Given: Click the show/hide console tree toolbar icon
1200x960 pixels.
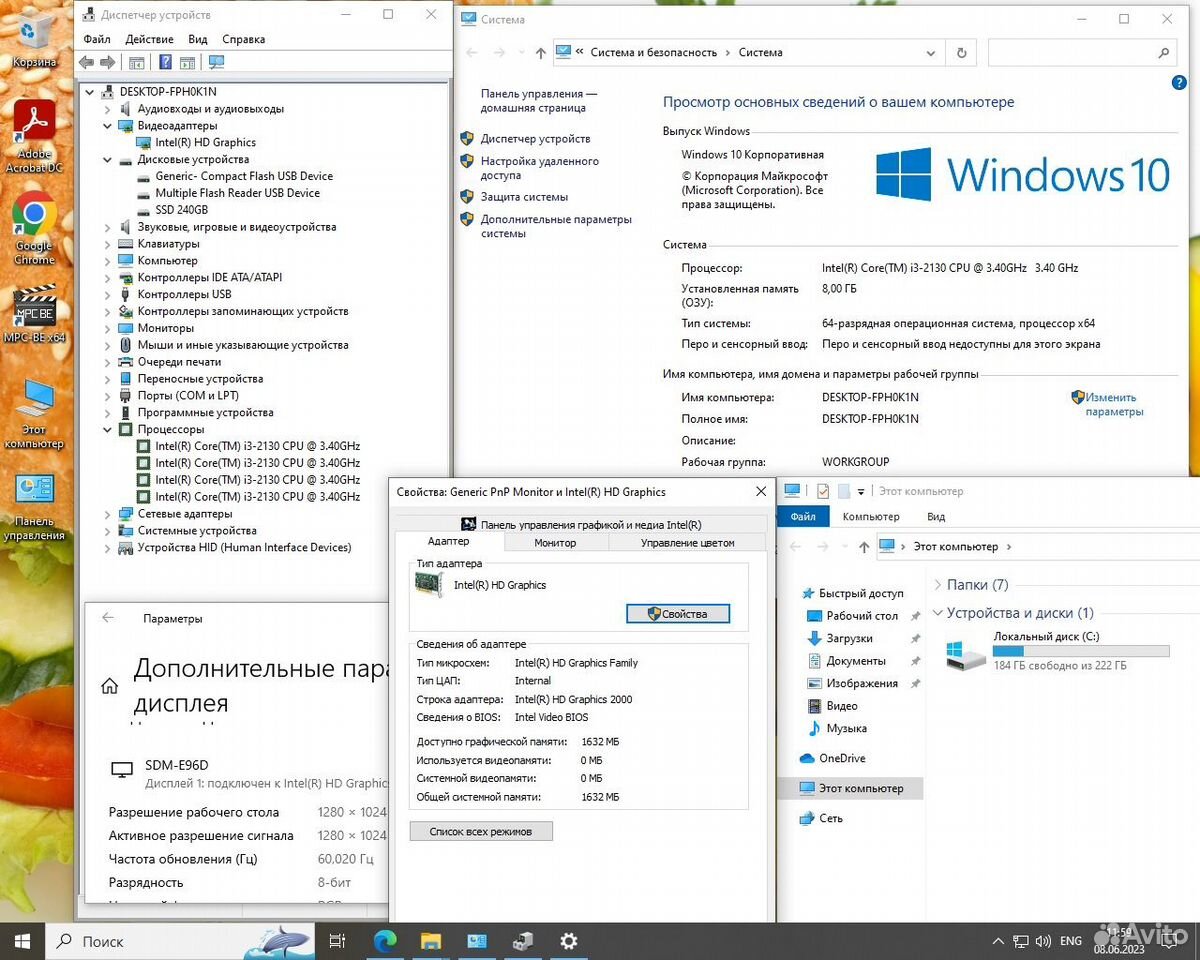Looking at the screenshot, I should click(x=137, y=62).
